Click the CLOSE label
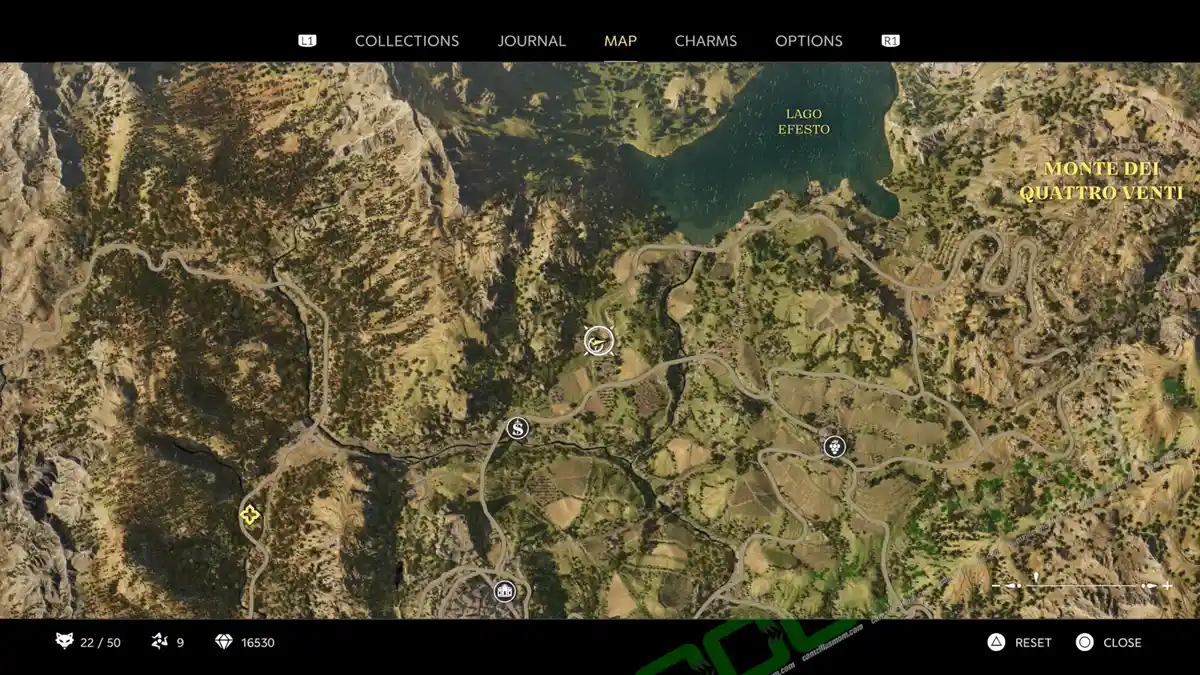 1122,643
